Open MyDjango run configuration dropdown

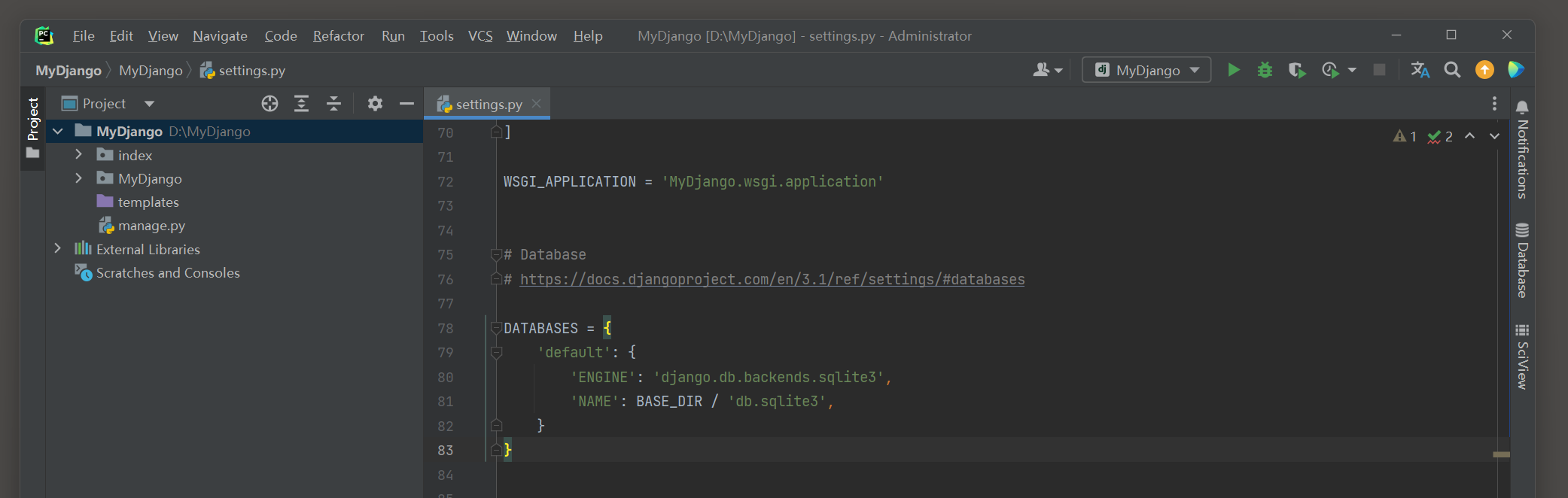coord(1146,70)
